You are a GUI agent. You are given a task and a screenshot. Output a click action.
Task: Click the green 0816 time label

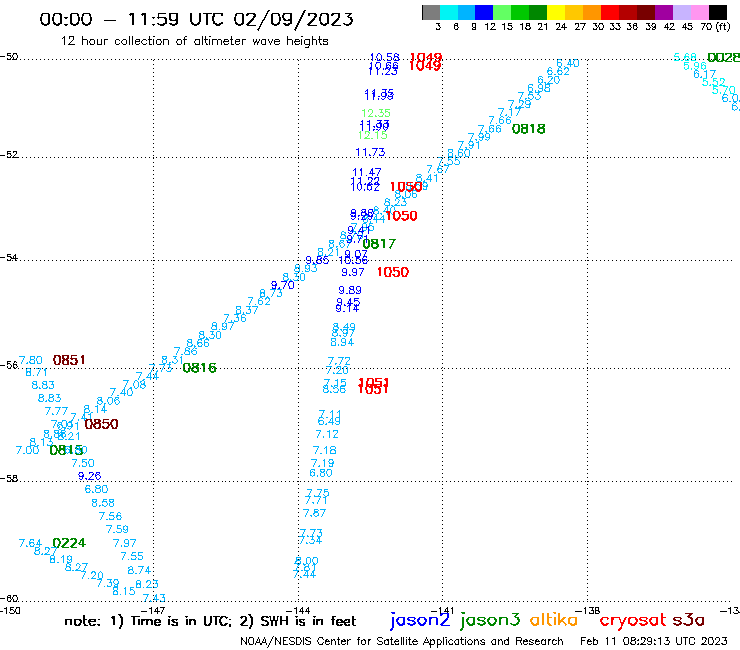[x=199, y=368]
